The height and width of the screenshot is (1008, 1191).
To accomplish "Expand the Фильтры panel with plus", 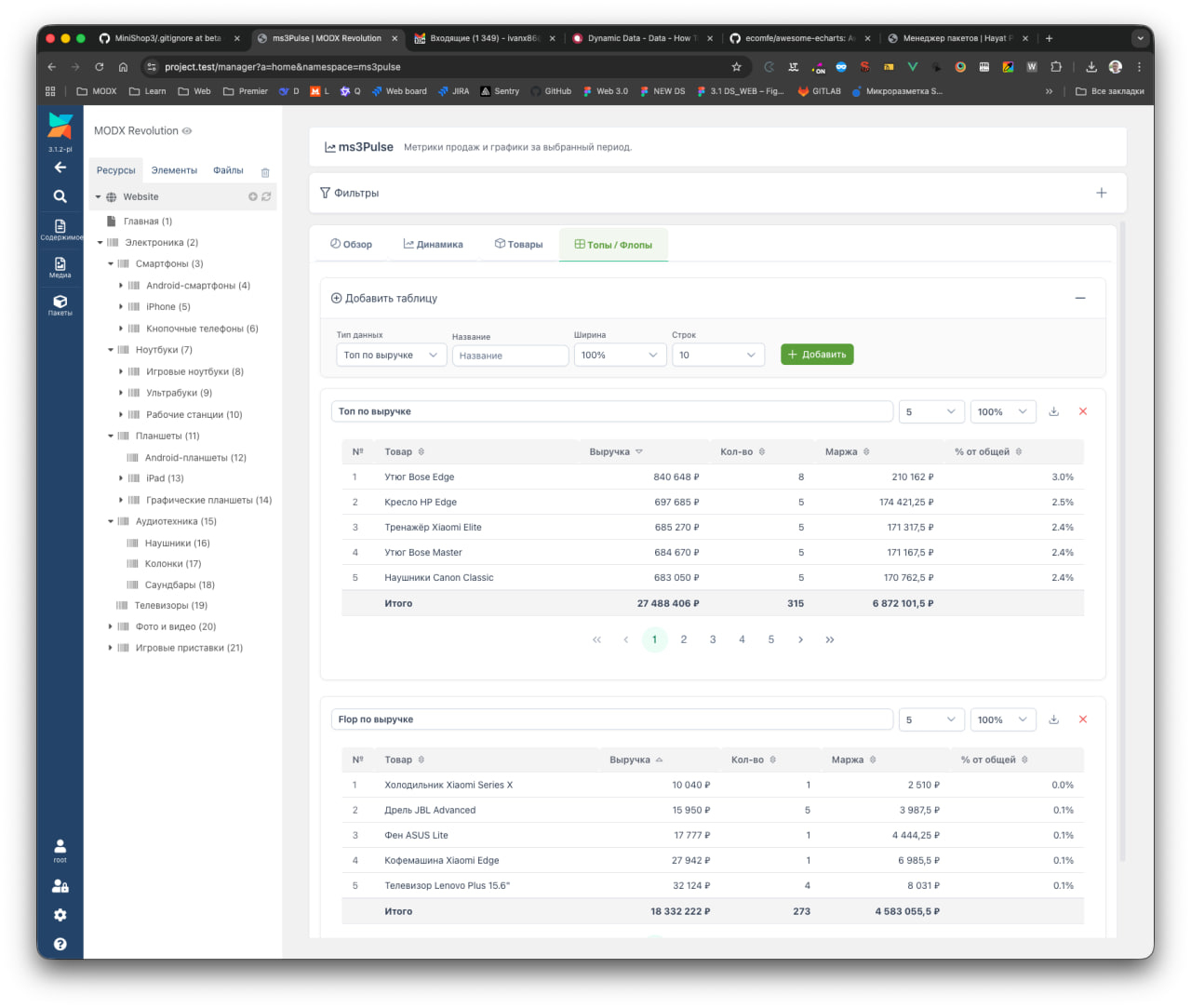I will [x=1101, y=193].
